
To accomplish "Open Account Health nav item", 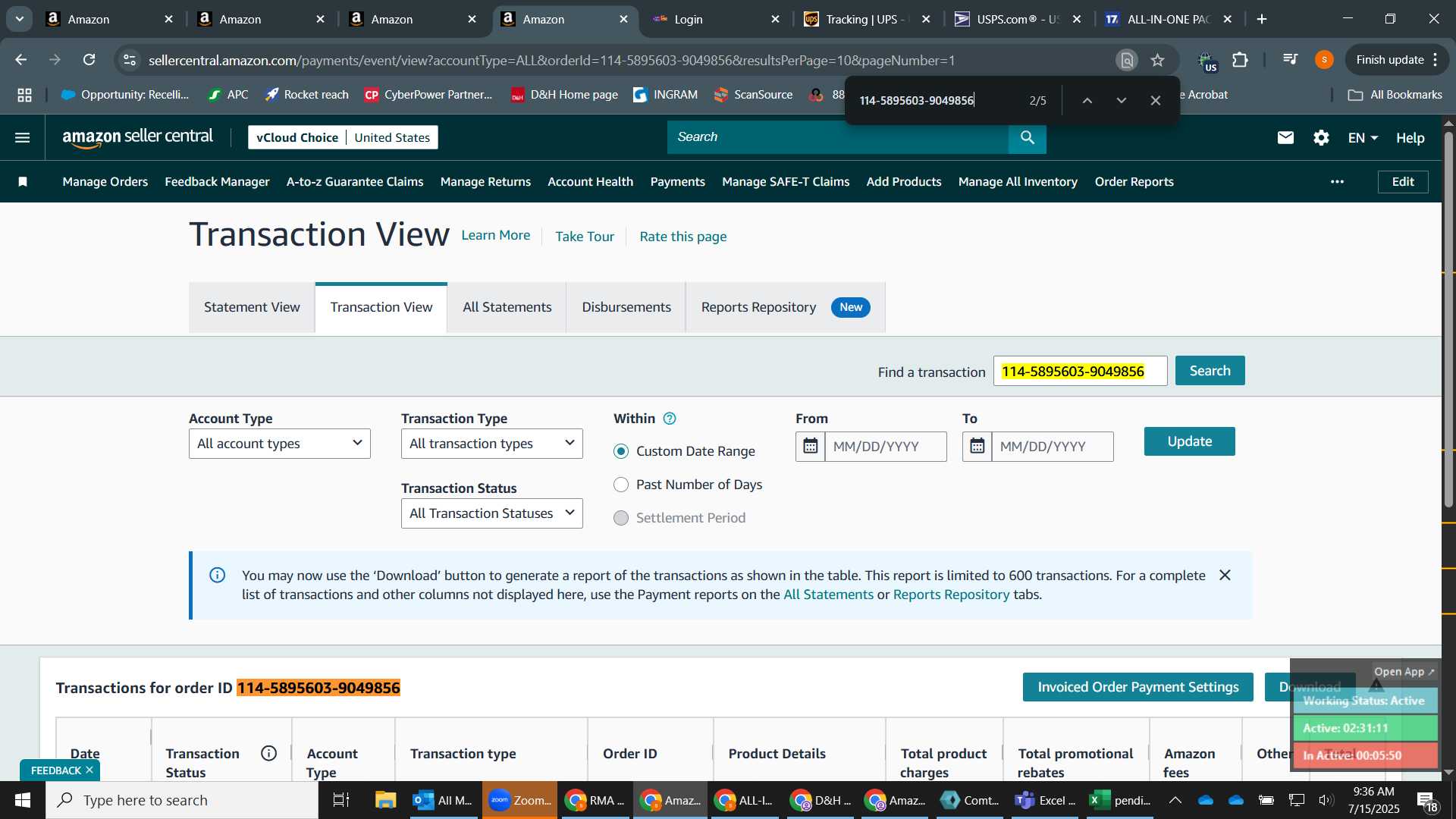I will pos(590,181).
